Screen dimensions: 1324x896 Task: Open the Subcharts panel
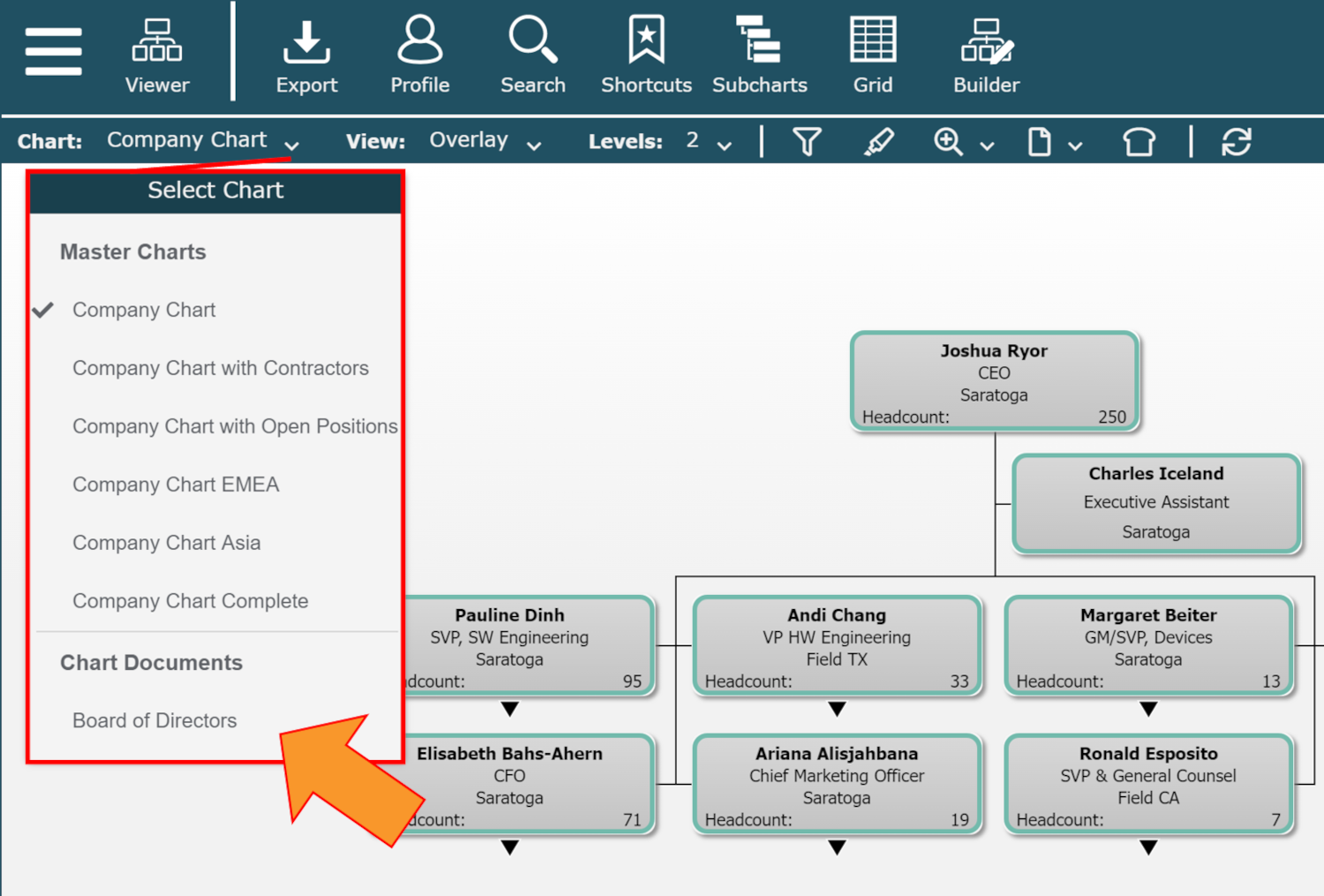click(x=760, y=56)
